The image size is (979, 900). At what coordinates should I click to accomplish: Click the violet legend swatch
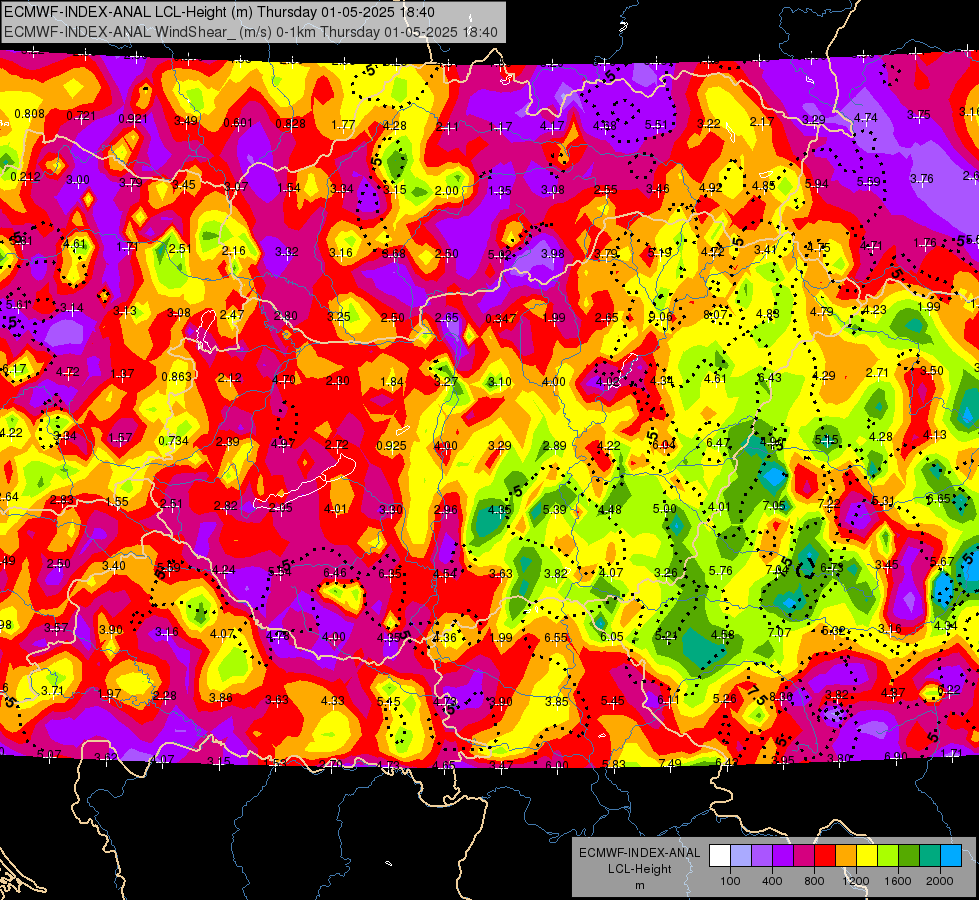coord(783,856)
